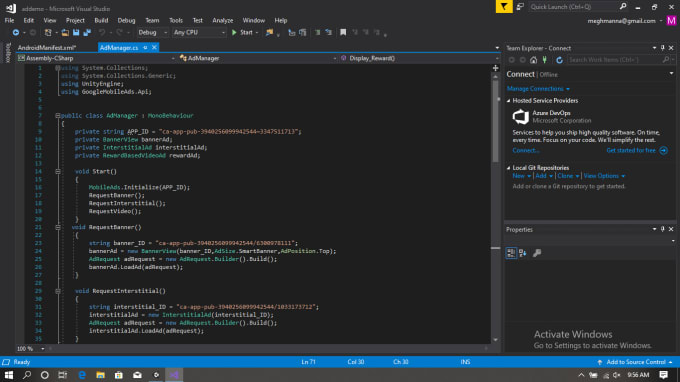Open the Action Center notification icon
The width and height of the screenshot is (680, 382).
664,375
